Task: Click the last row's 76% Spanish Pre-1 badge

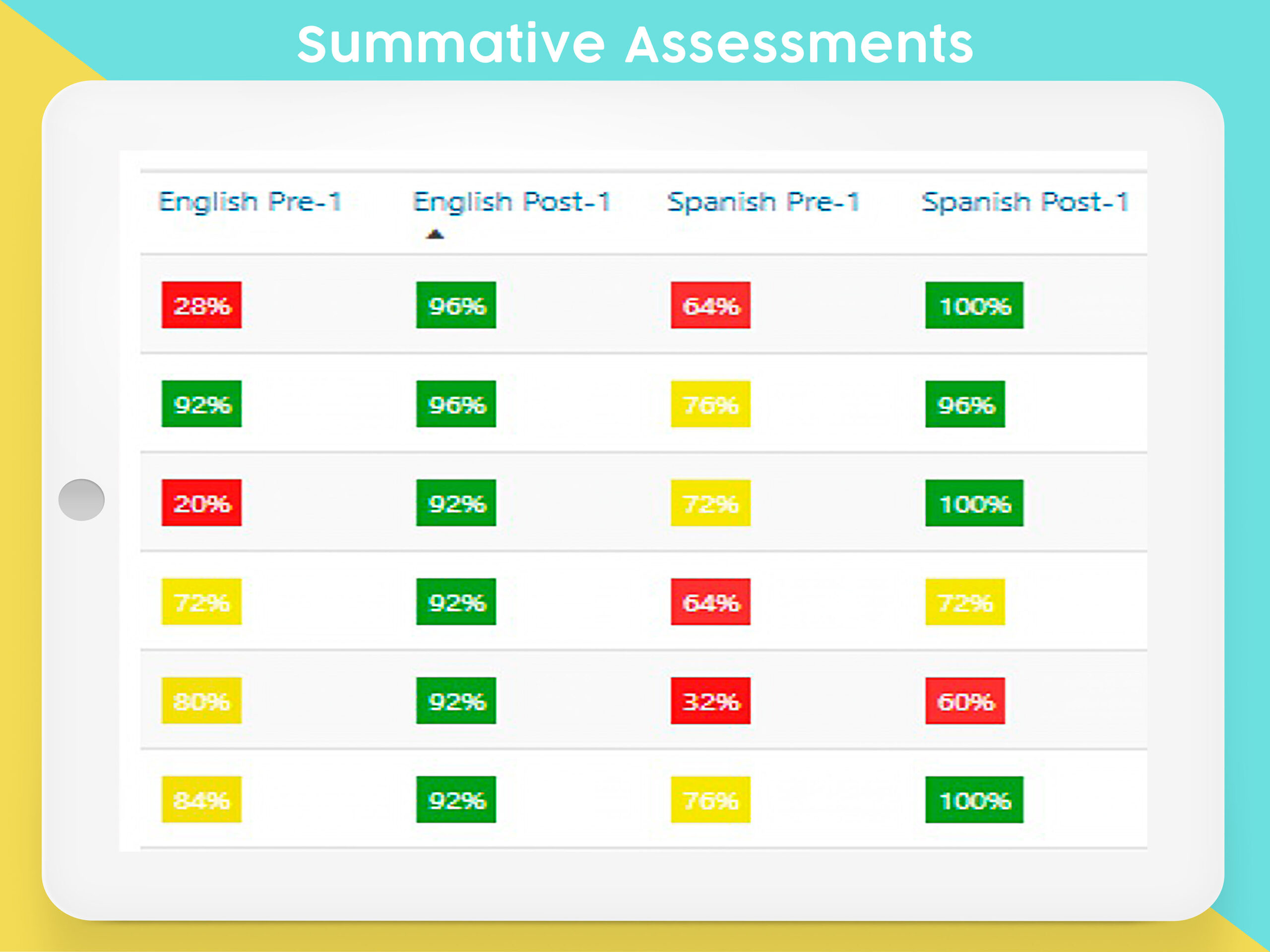Action: coord(710,799)
